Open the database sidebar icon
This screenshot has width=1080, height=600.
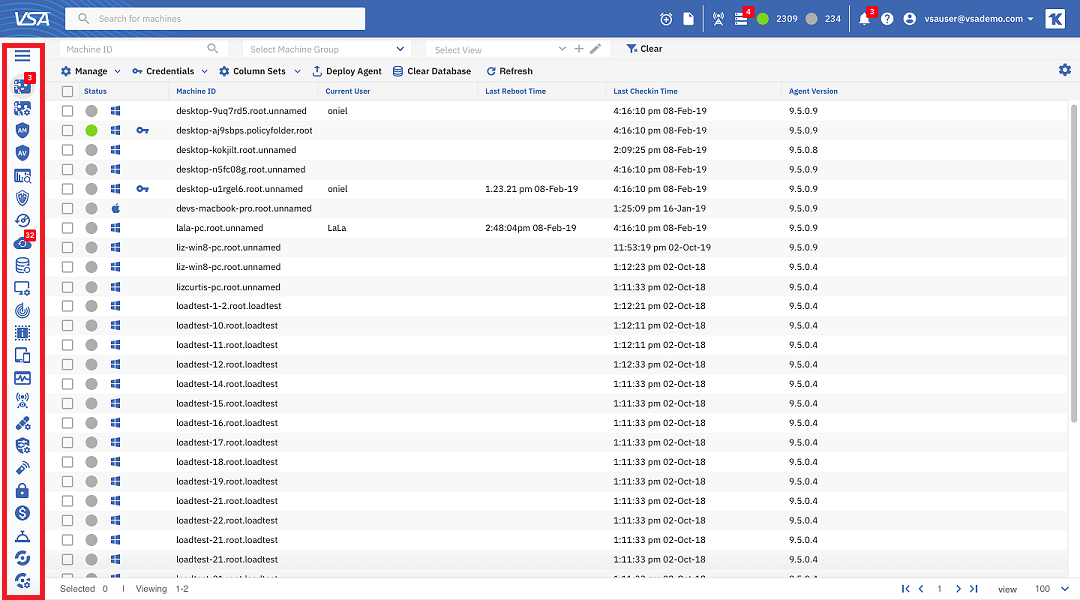(22, 265)
